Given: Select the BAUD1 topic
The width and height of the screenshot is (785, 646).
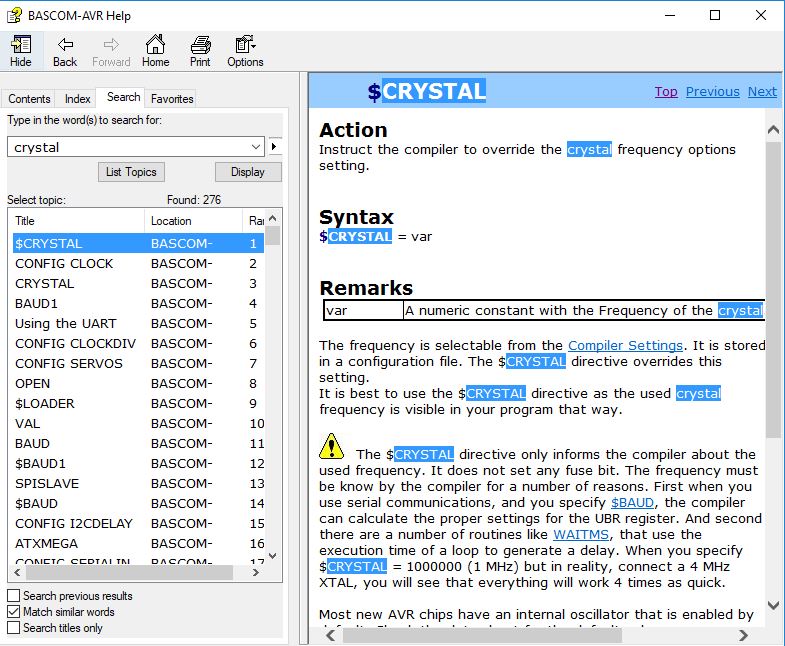Looking at the screenshot, I should tap(137, 303).
